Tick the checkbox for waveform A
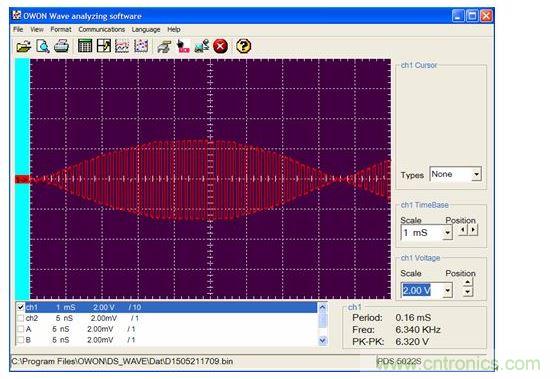The height and width of the screenshot is (379, 560). coord(21,329)
